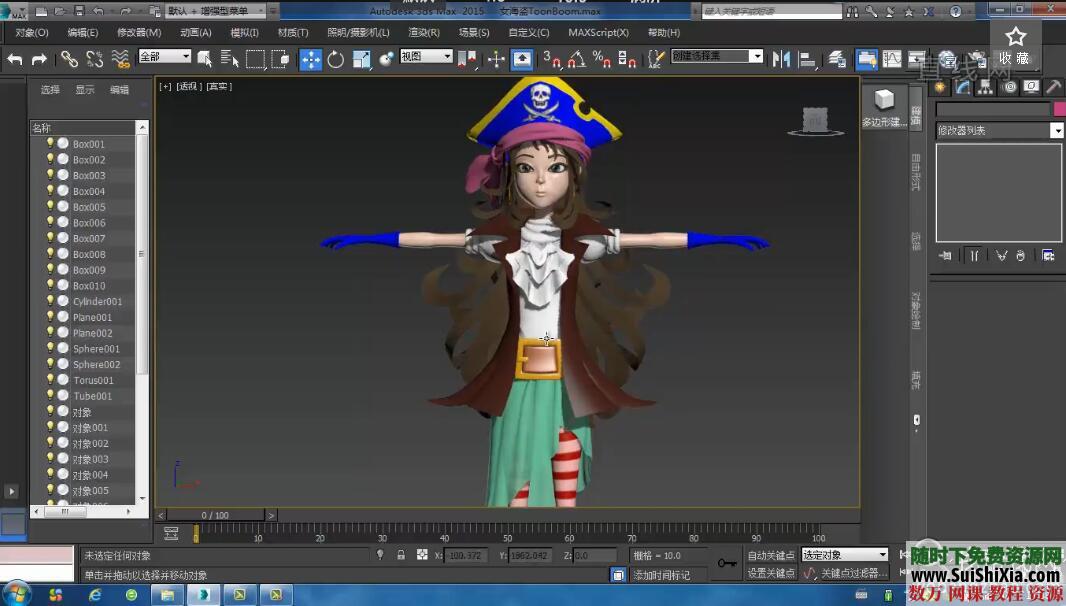The height and width of the screenshot is (606, 1066).
Task: Choose the Rectangular Selection Region tool
Action: point(255,60)
